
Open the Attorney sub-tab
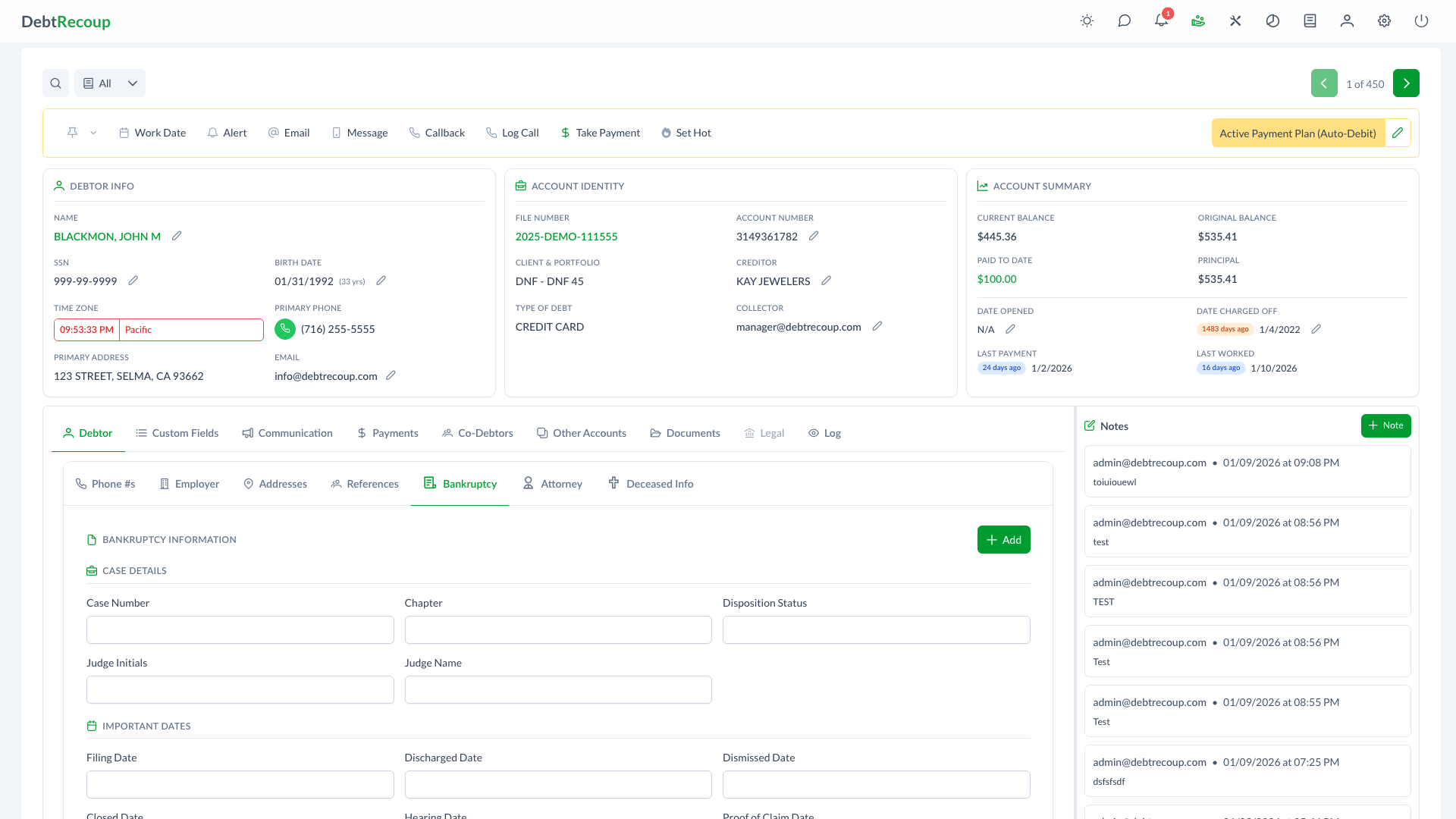point(553,484)
